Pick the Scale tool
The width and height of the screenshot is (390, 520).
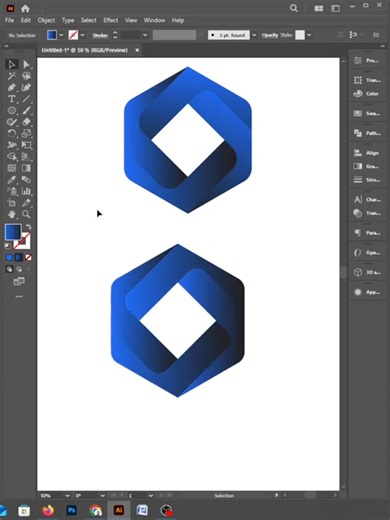pos(26,133)
